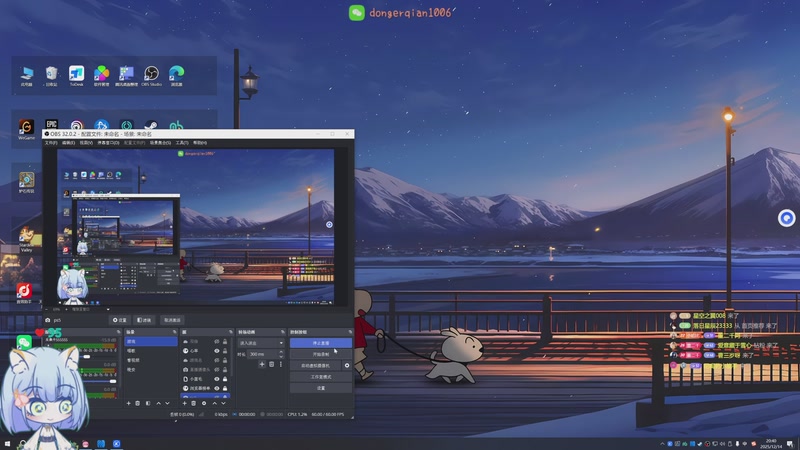The height and width of the screenshot is (450, 800).
Task: Toggle the lock on the camera-icon source row
Action: coord(225,370)
